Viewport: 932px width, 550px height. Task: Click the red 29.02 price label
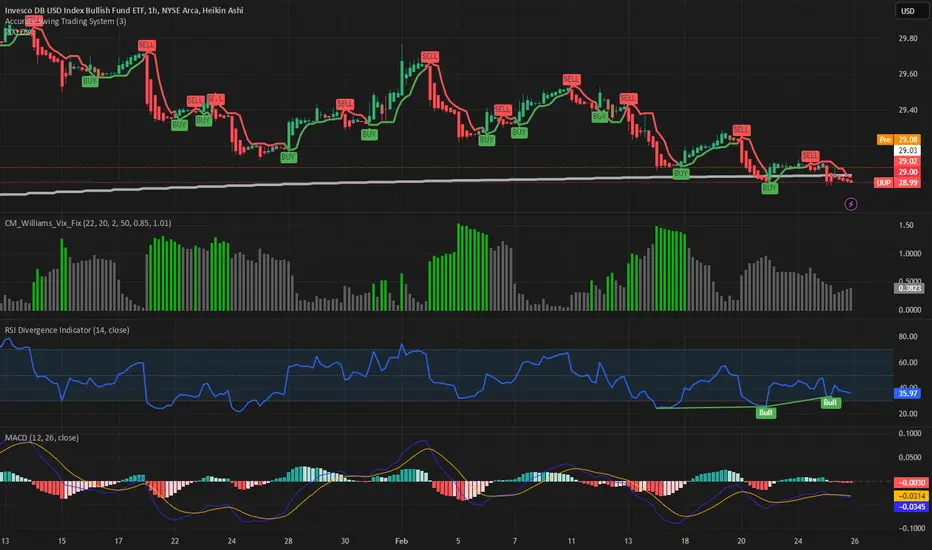tap(908, 161)
